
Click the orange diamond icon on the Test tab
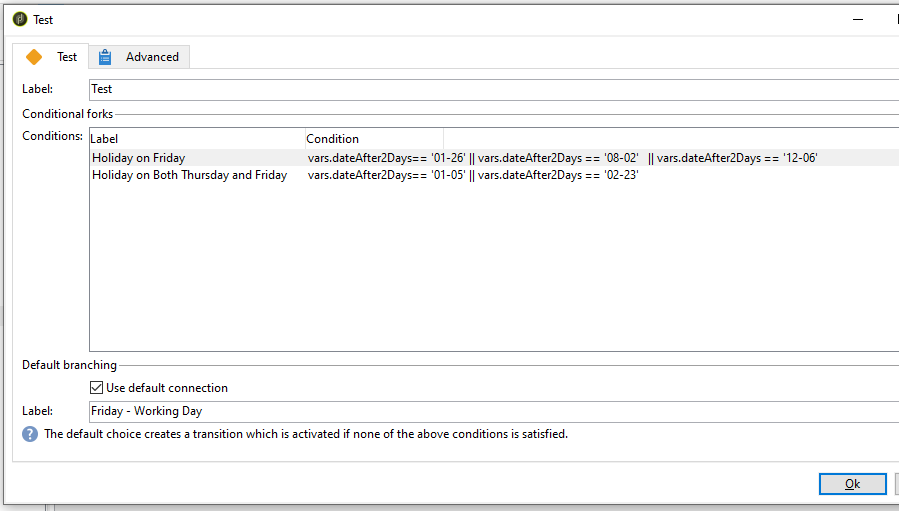(x=34, y=57)
